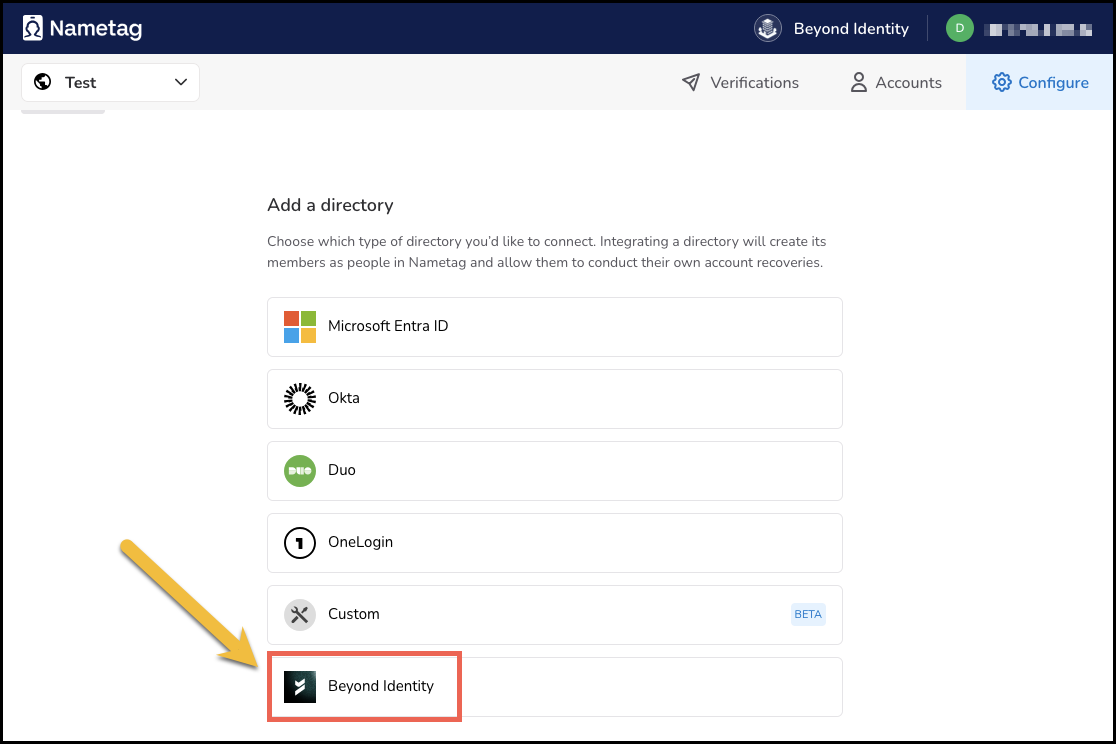This screenshot has height=744, width=1116.
Task: Click the globe icon beside Test
Action: [43, 82]
